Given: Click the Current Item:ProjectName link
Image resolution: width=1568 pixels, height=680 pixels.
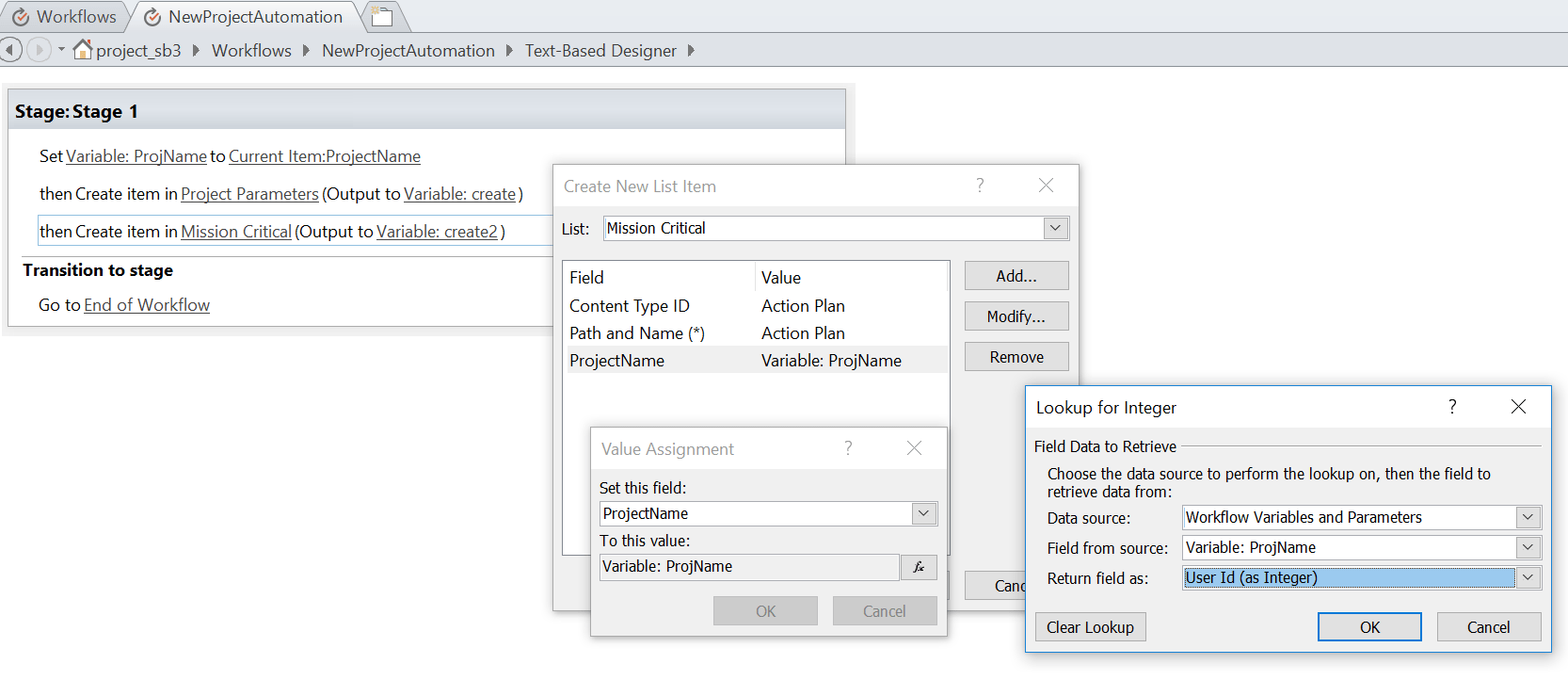Looking at the screenshot, I should click(x=325, y=156).
